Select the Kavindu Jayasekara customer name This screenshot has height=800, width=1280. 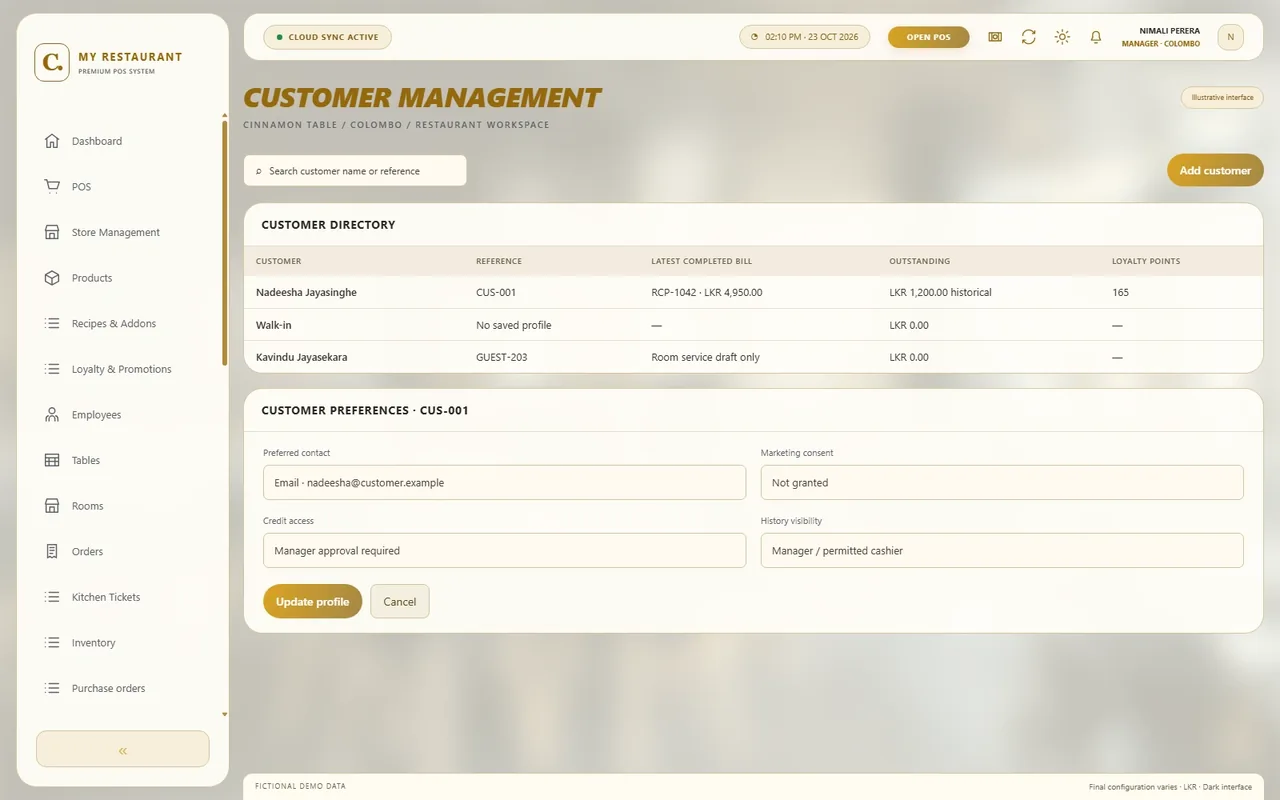[302, 357]
